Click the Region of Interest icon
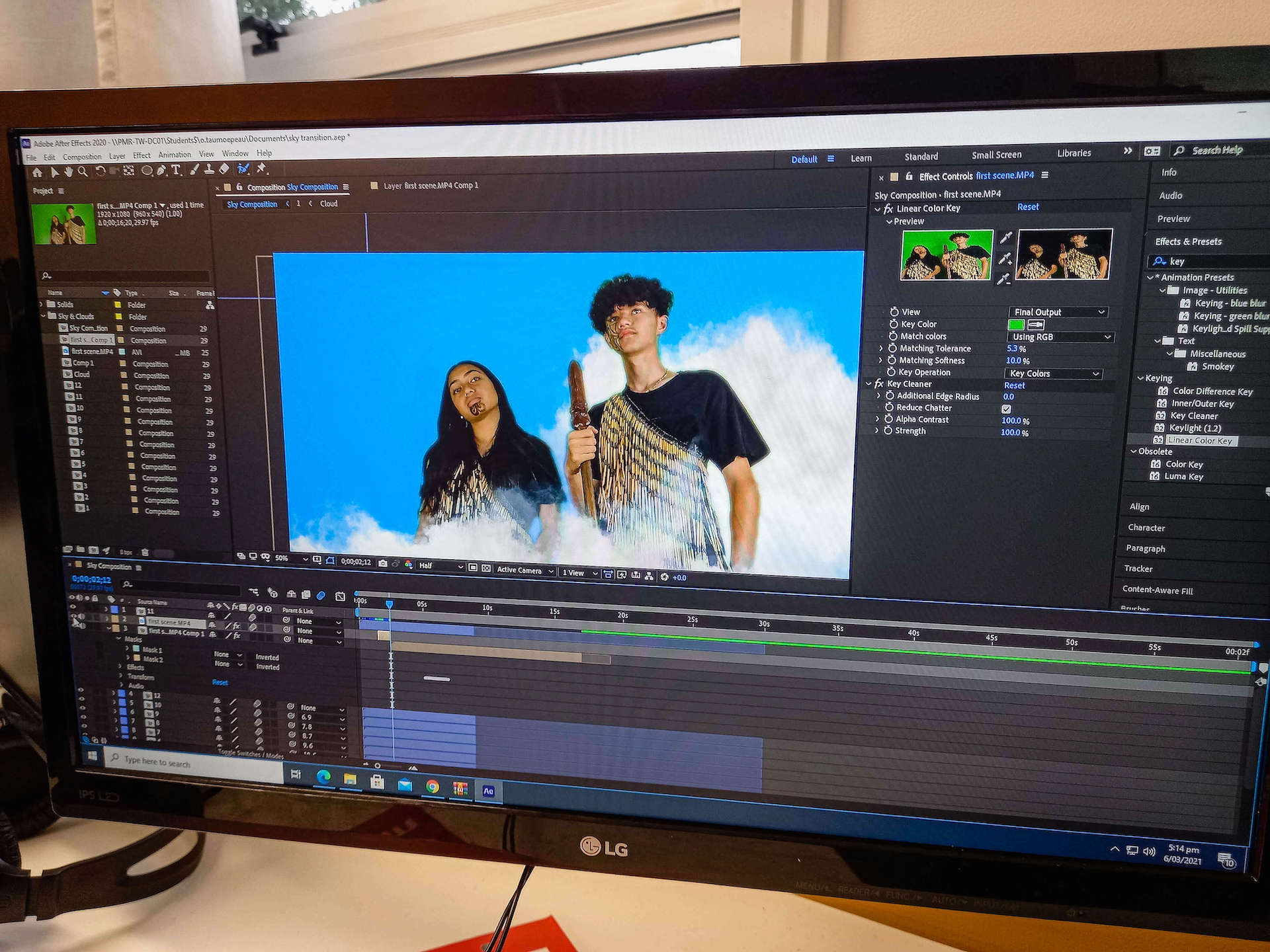Image resolution: width=1270 pixels, height=952 pixels. (473, 567)
